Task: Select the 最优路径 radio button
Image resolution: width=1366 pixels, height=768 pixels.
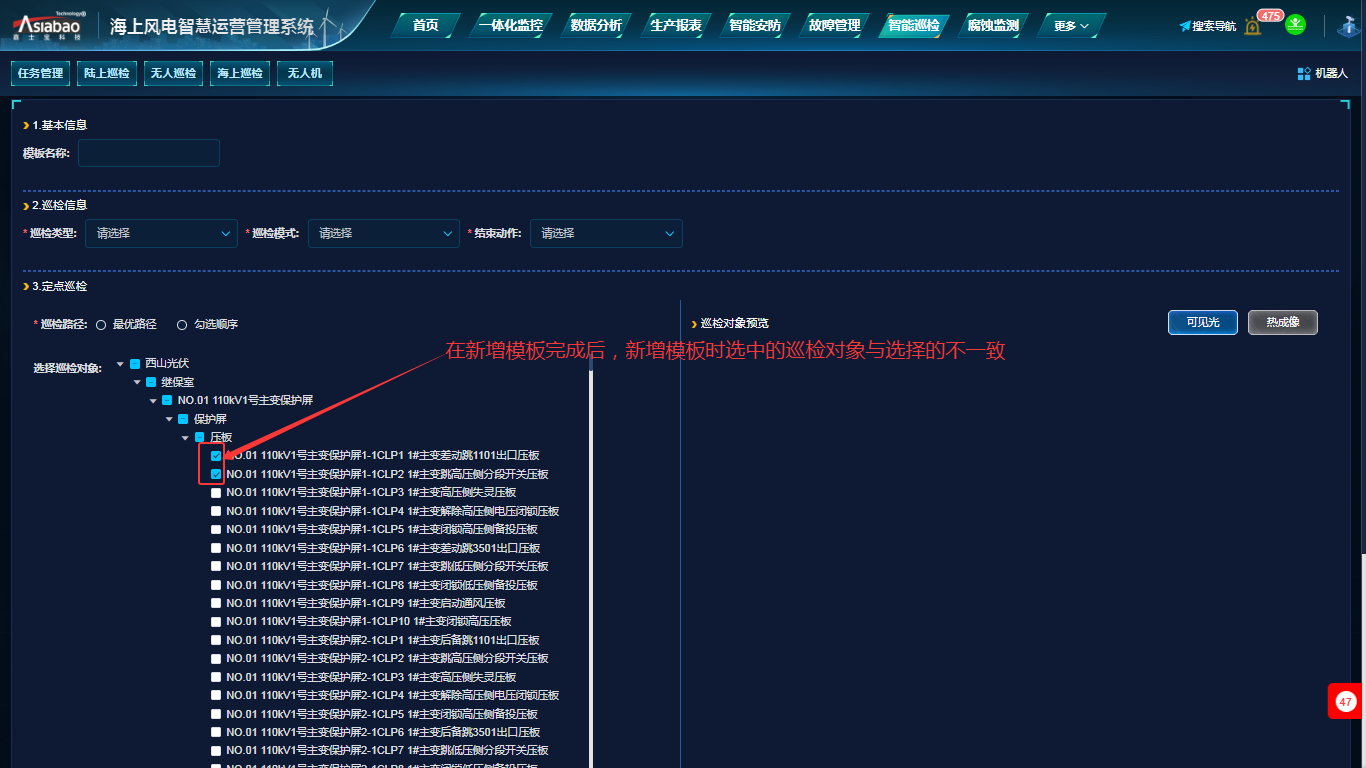Action: click(x=101, y=325)
